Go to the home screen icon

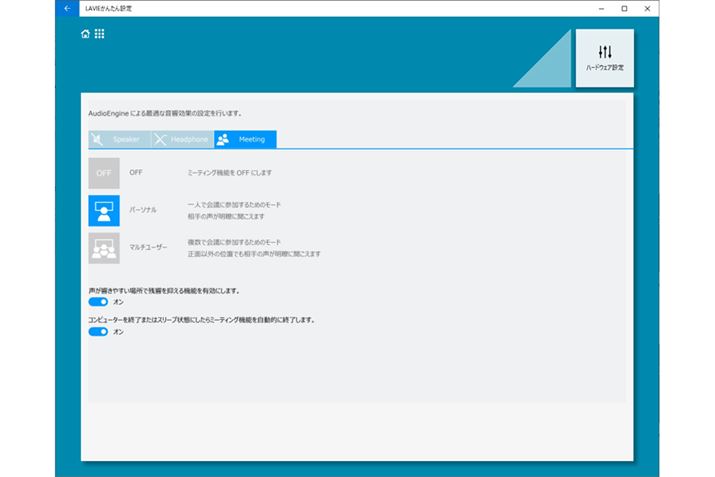point(86,34)
